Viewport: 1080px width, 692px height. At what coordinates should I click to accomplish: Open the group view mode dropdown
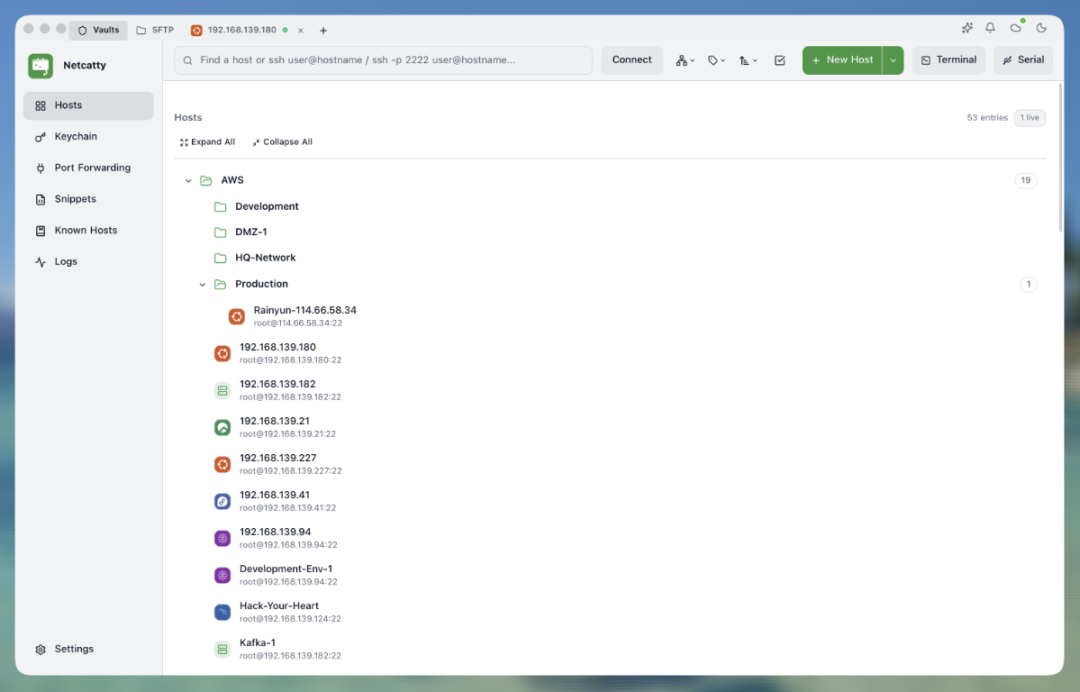(x=685, y=61)
